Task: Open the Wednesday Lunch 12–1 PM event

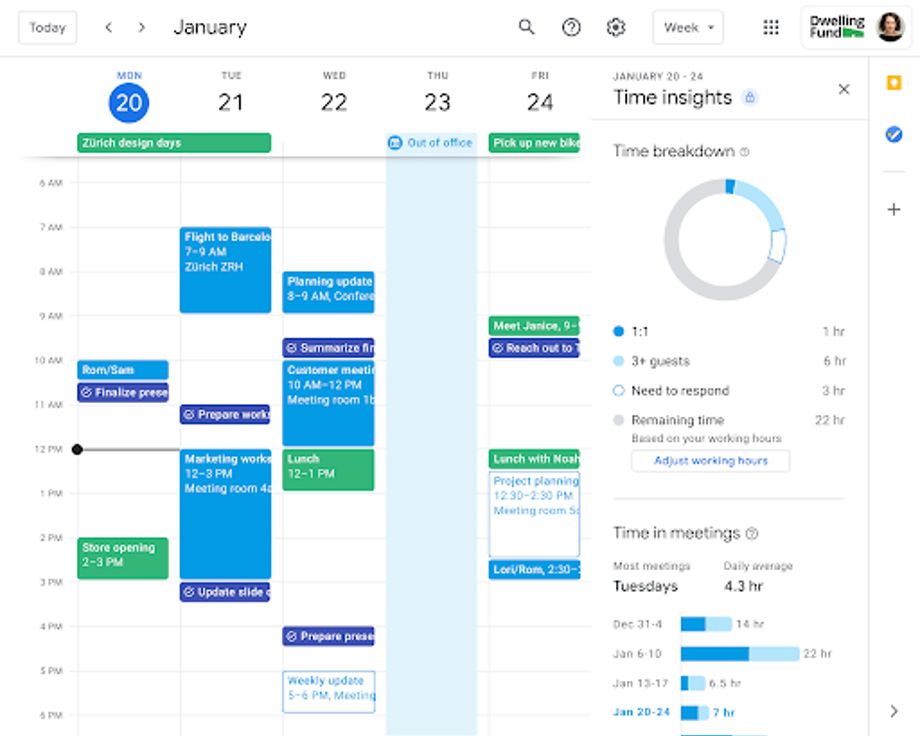Action: coord(328,470)
